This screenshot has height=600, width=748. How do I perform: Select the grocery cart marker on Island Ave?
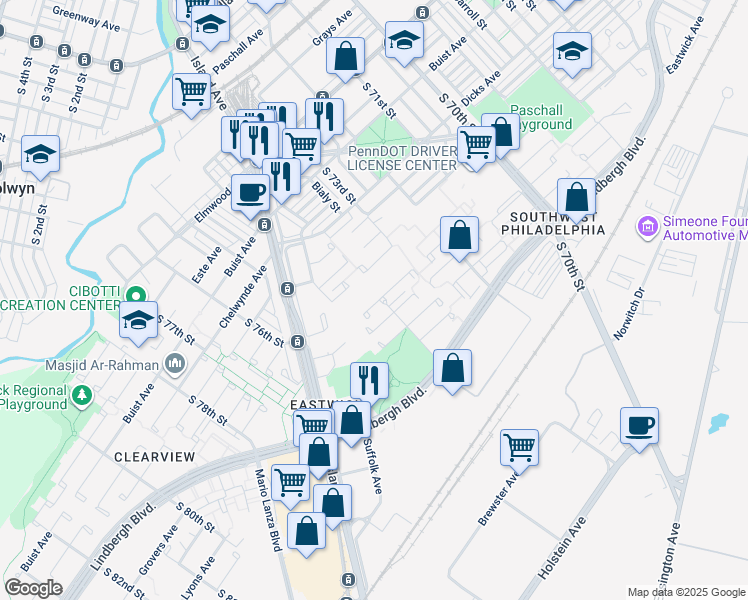point(191,93)
